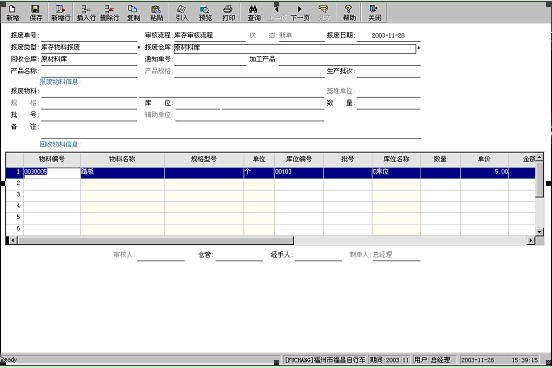Select material code cell 0030005
Screen dimensions: 552x368
coord(52,172)
